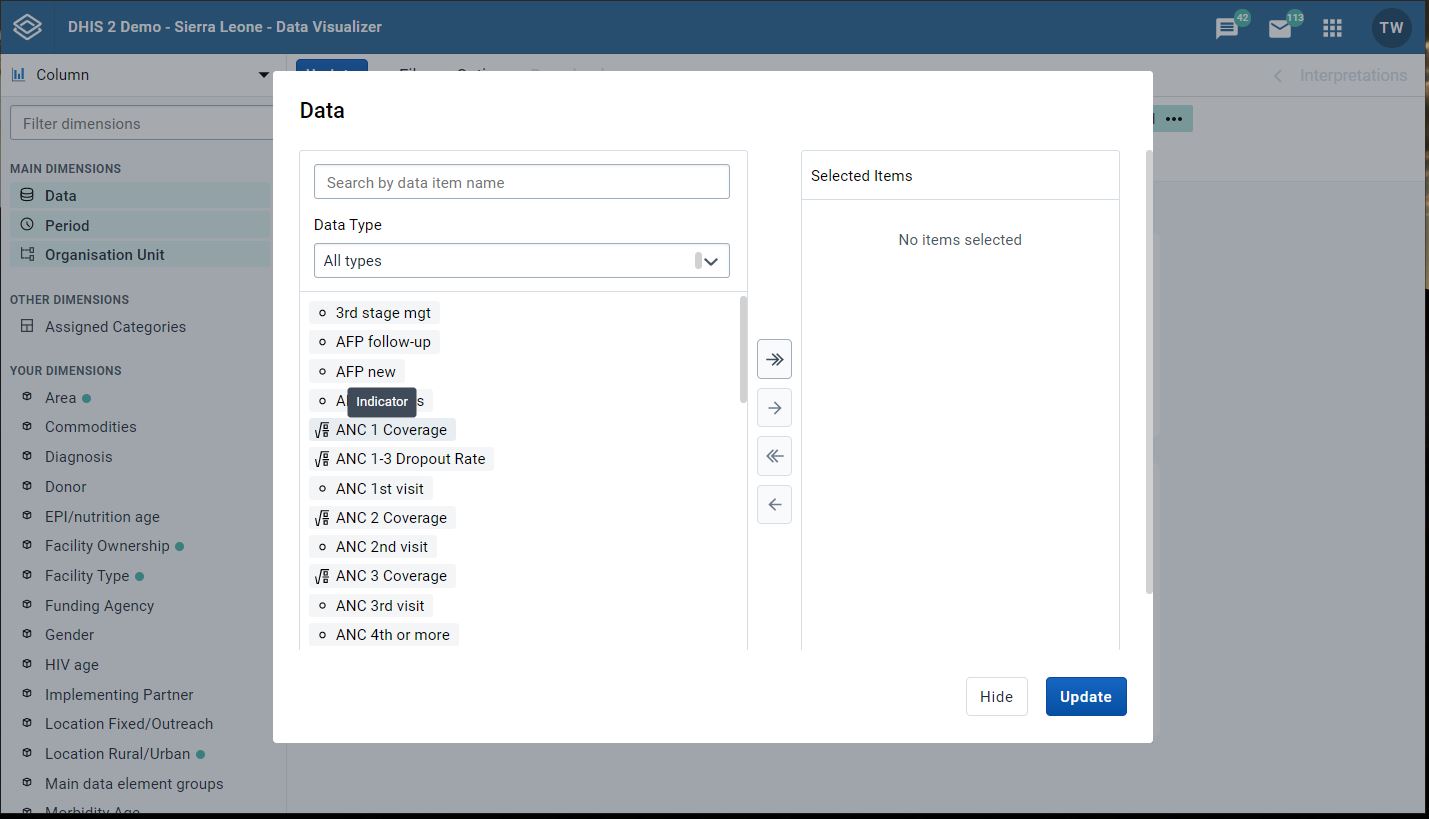Click the ellipsis more options icon
This screenshot has width=1429, height=819.
[x=1174, y=117]
